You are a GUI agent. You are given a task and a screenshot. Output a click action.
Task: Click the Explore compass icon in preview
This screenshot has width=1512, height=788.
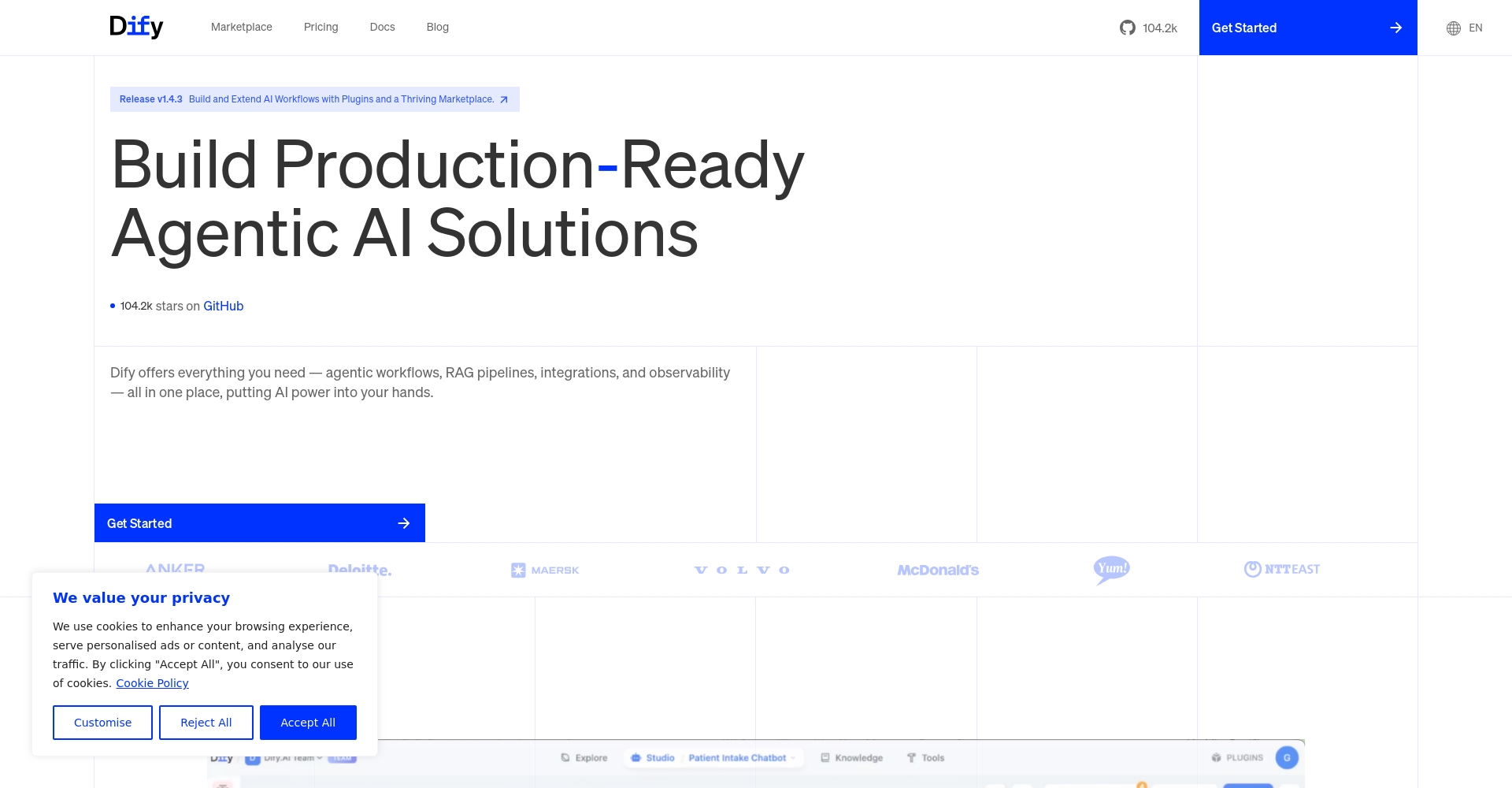pos(565,758)
